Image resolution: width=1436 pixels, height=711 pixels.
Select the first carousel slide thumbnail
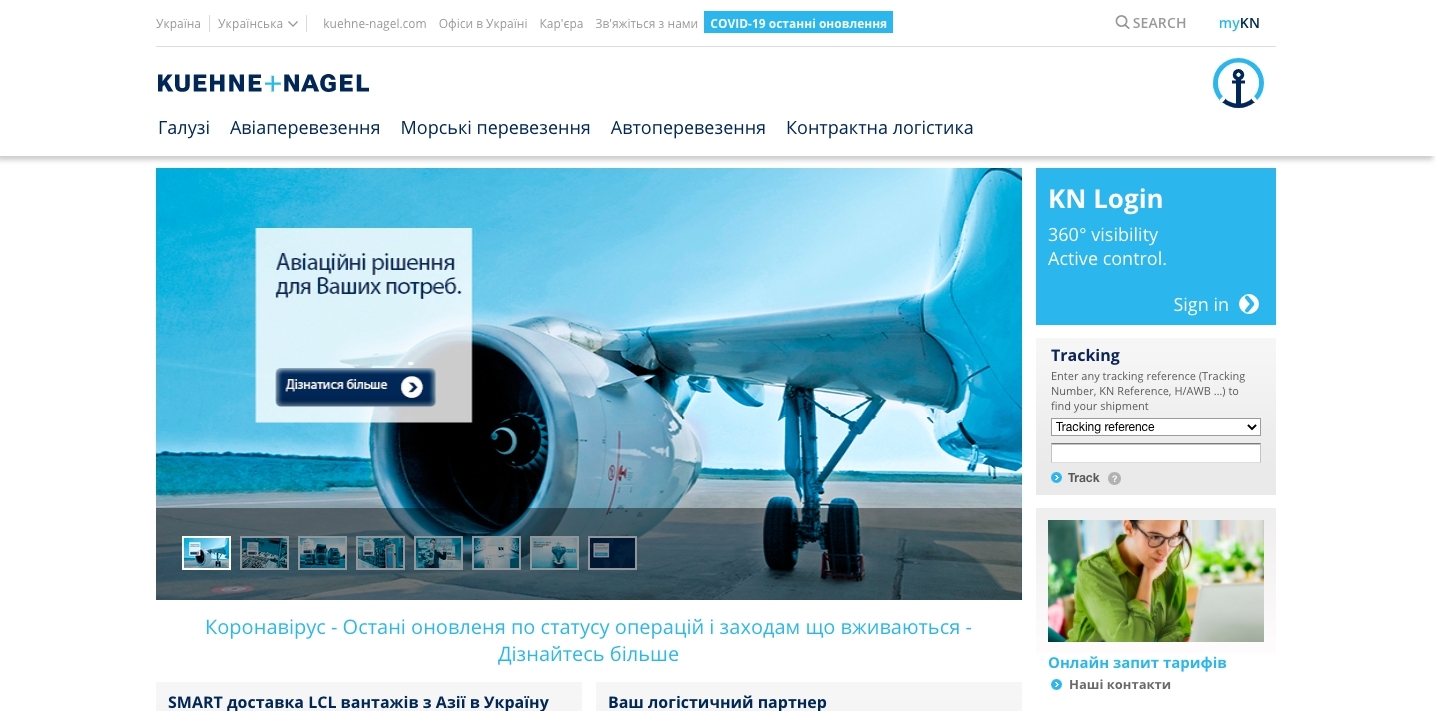[207, 553]
